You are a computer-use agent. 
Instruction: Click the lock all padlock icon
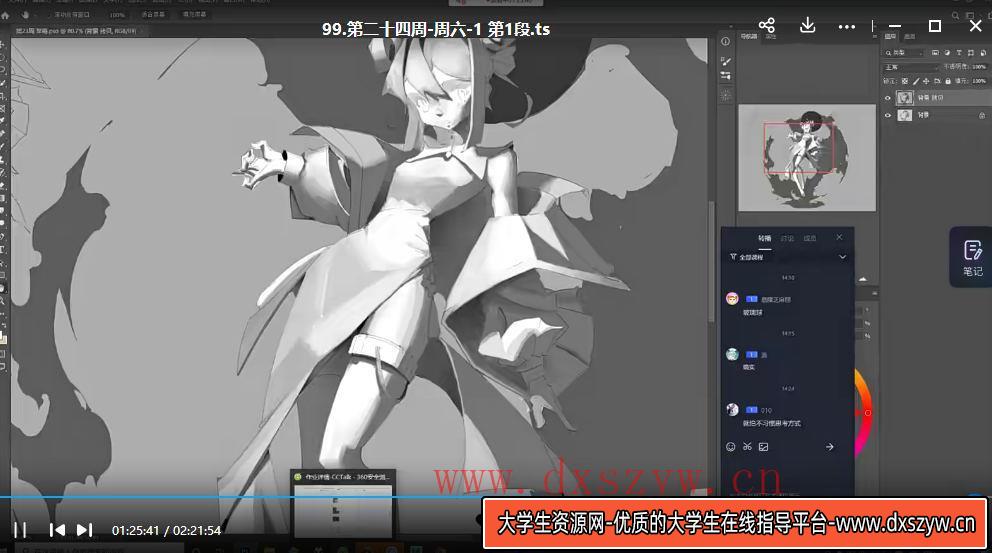coord(948,81)
